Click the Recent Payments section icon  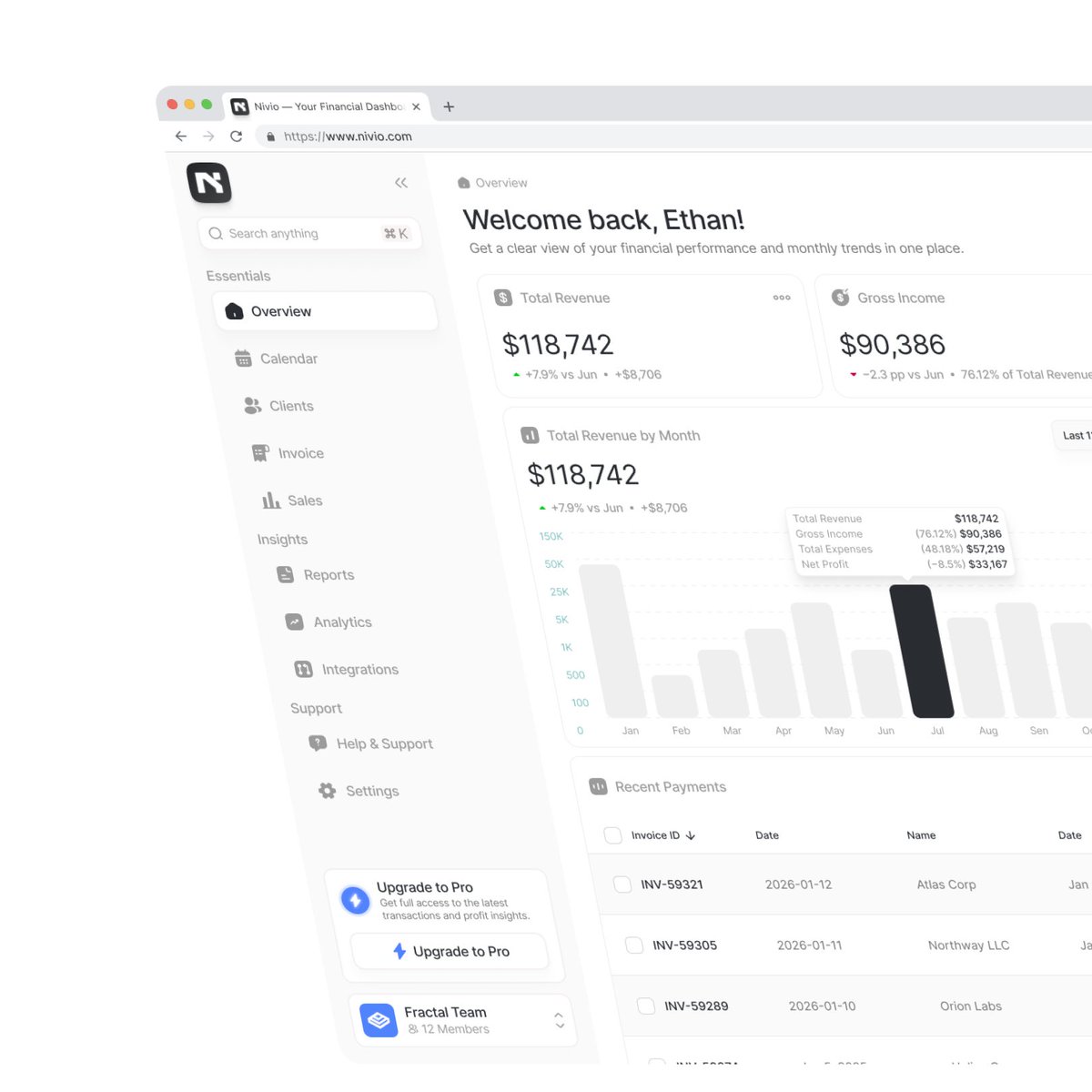(598, 786)
